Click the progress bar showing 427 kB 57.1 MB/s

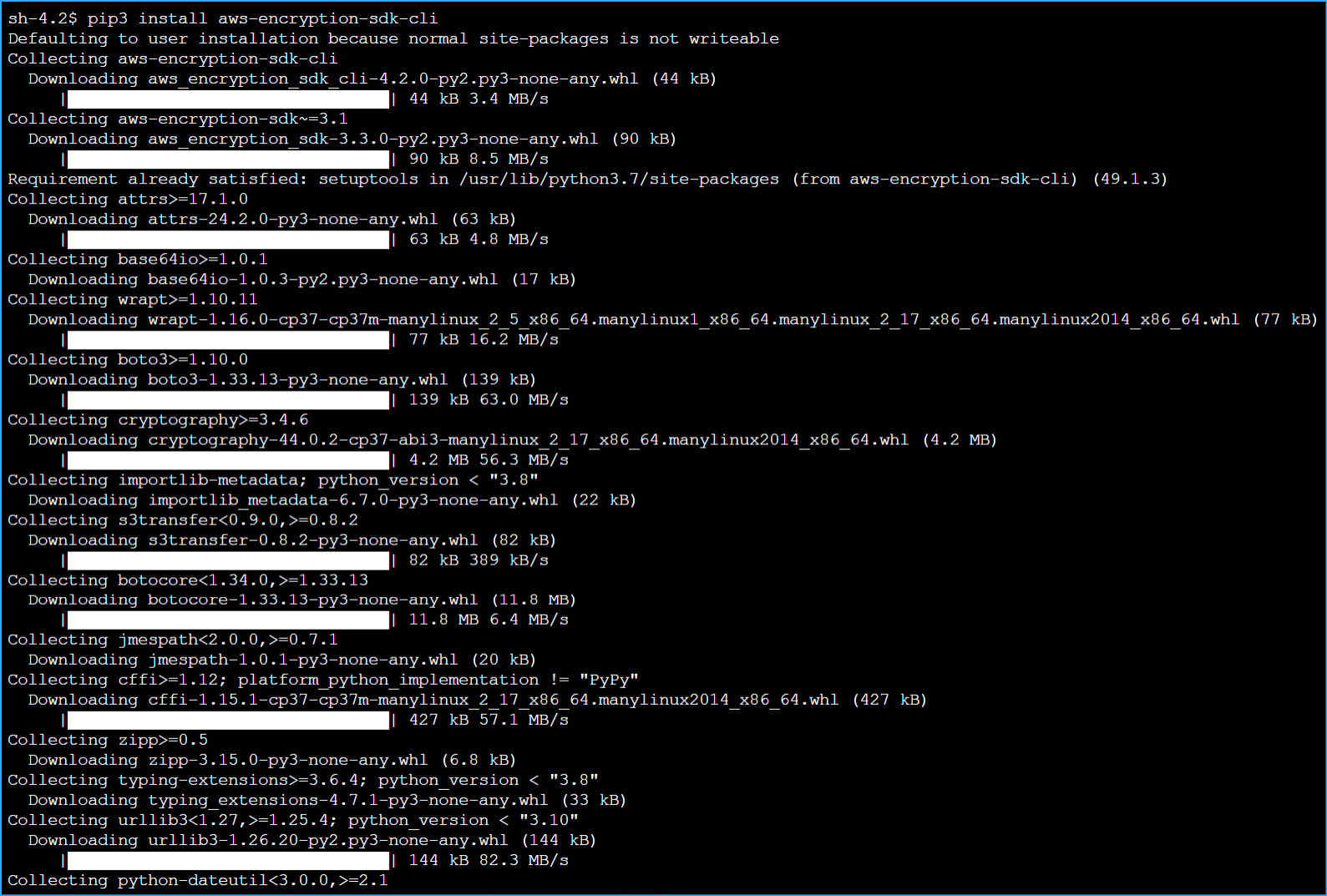click(228, 721)
